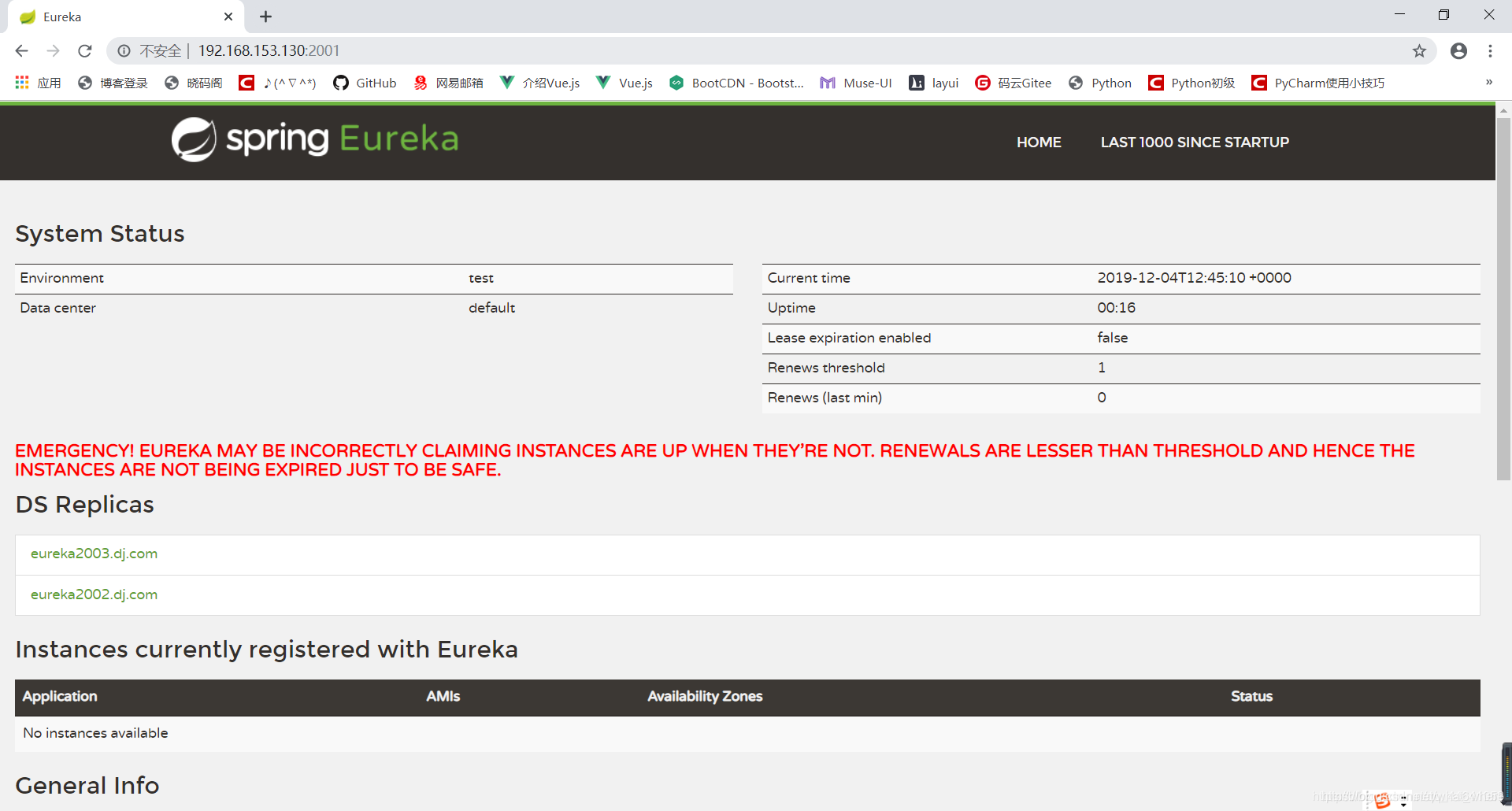1512x811 pixels.
Task: Click the page vertical scrollbar thumb
Action: [1503, 299]
